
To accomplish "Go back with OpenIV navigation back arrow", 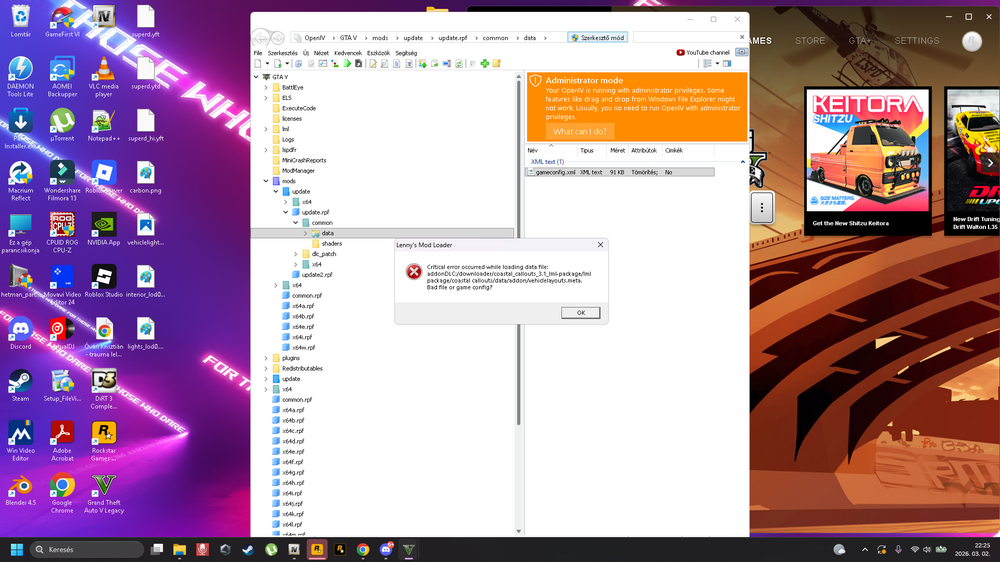I will pyautogui.click(x=261, y=38).
